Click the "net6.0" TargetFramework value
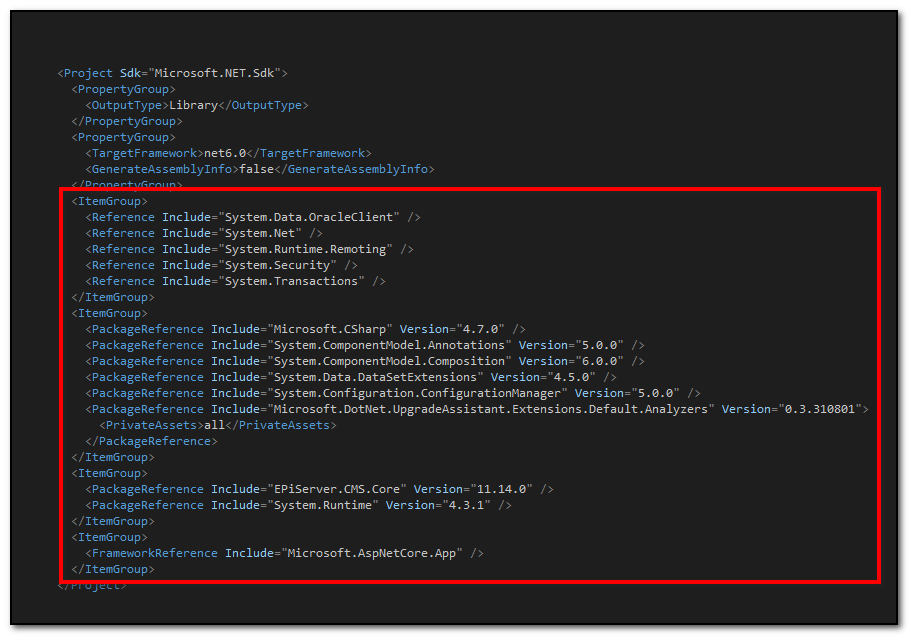 tap(225, 153)
